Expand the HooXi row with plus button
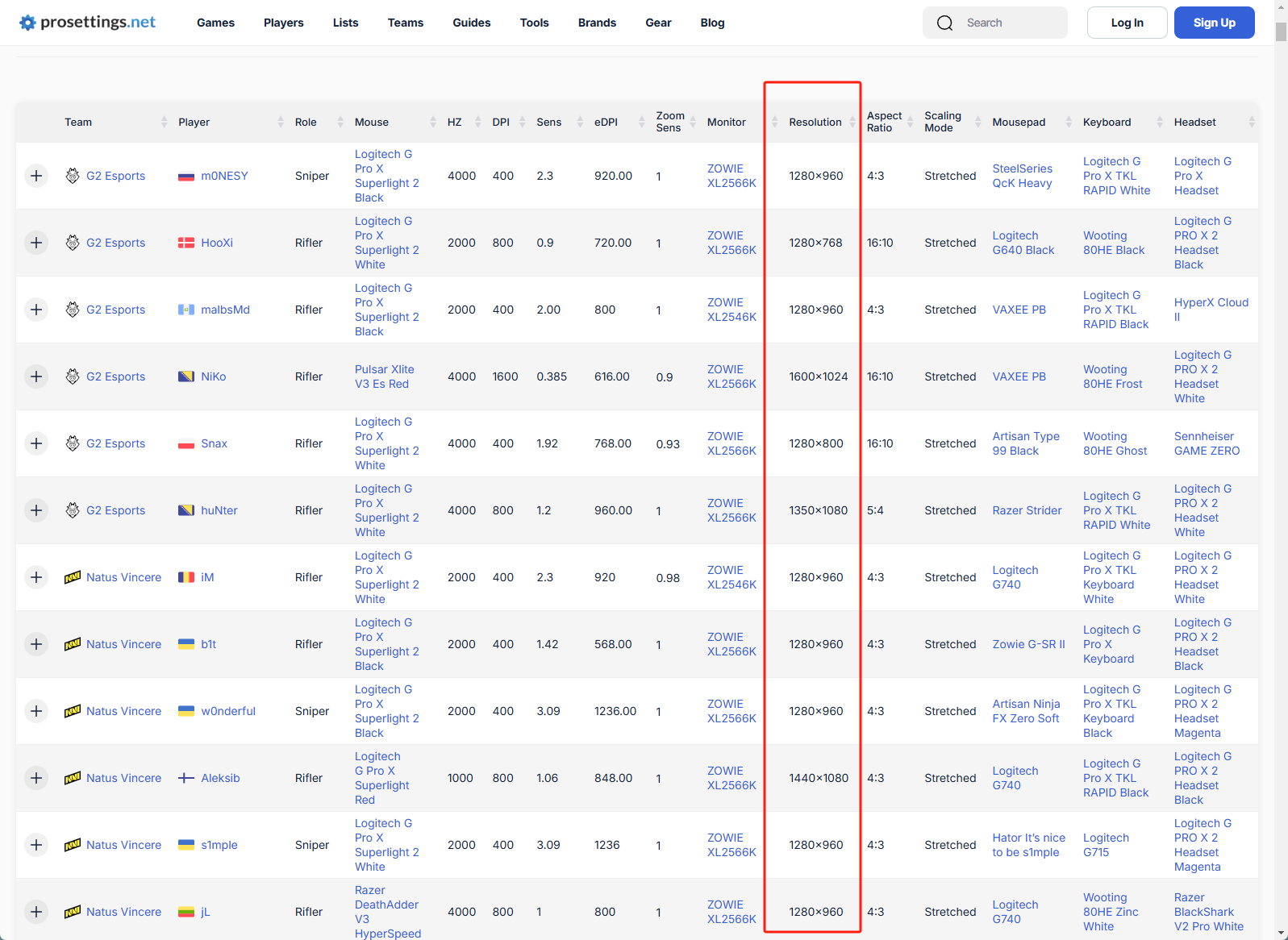This screenshot has height=940, width=1288. coord(36,243)
